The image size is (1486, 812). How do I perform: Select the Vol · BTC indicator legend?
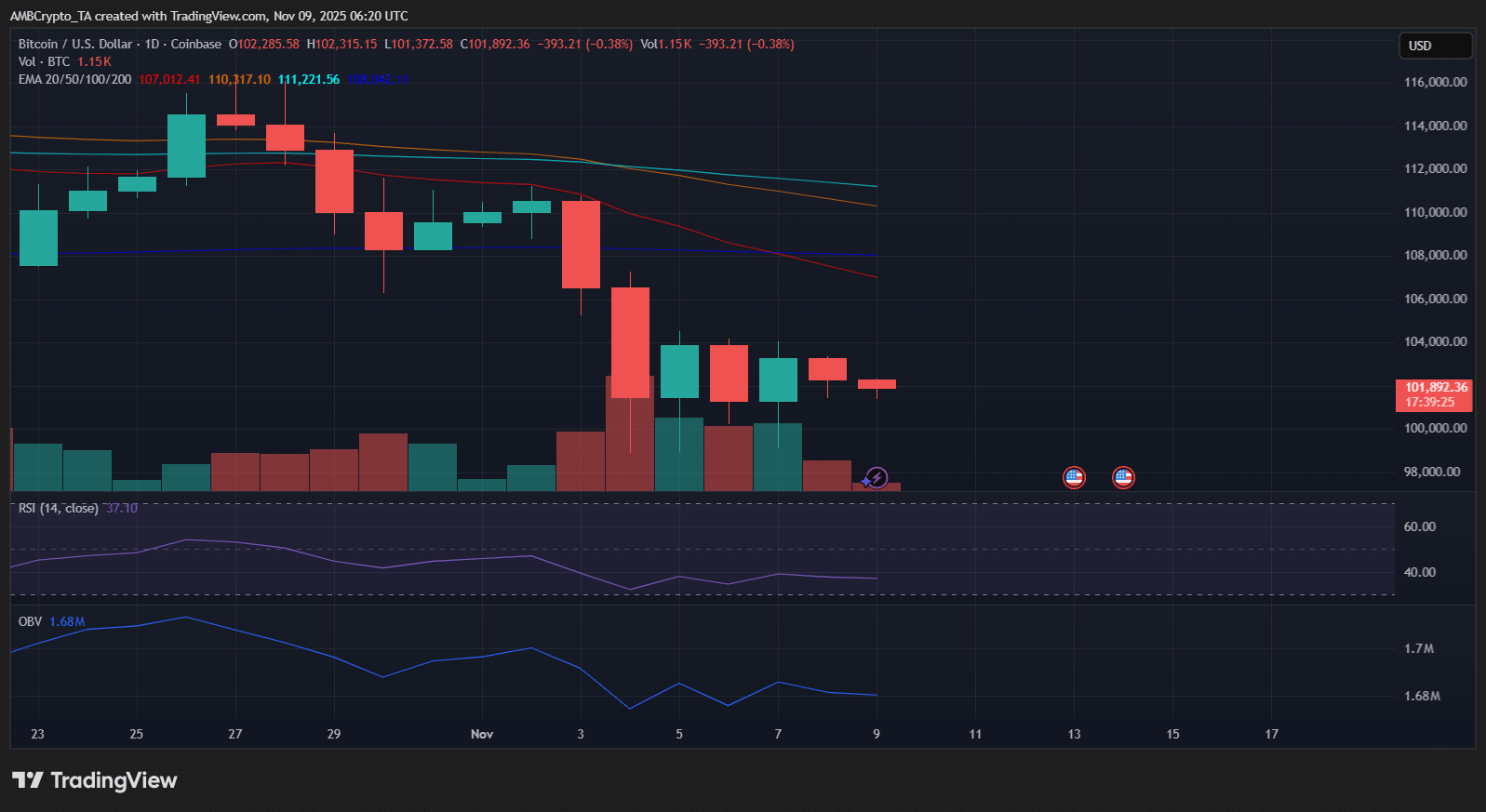pos(44,61)
